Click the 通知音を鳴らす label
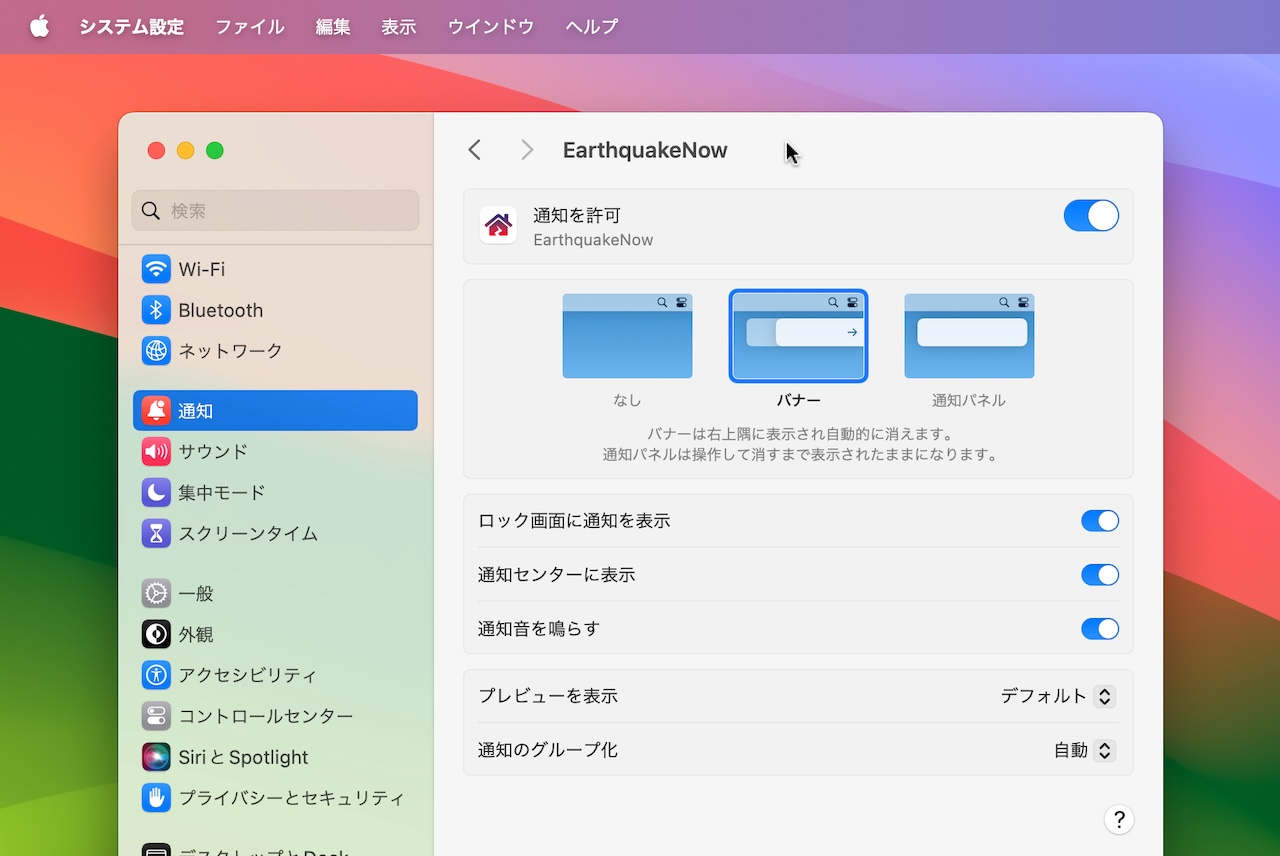Image resolution: width=1280 pixels, height=856 pixels. (539, 629)
